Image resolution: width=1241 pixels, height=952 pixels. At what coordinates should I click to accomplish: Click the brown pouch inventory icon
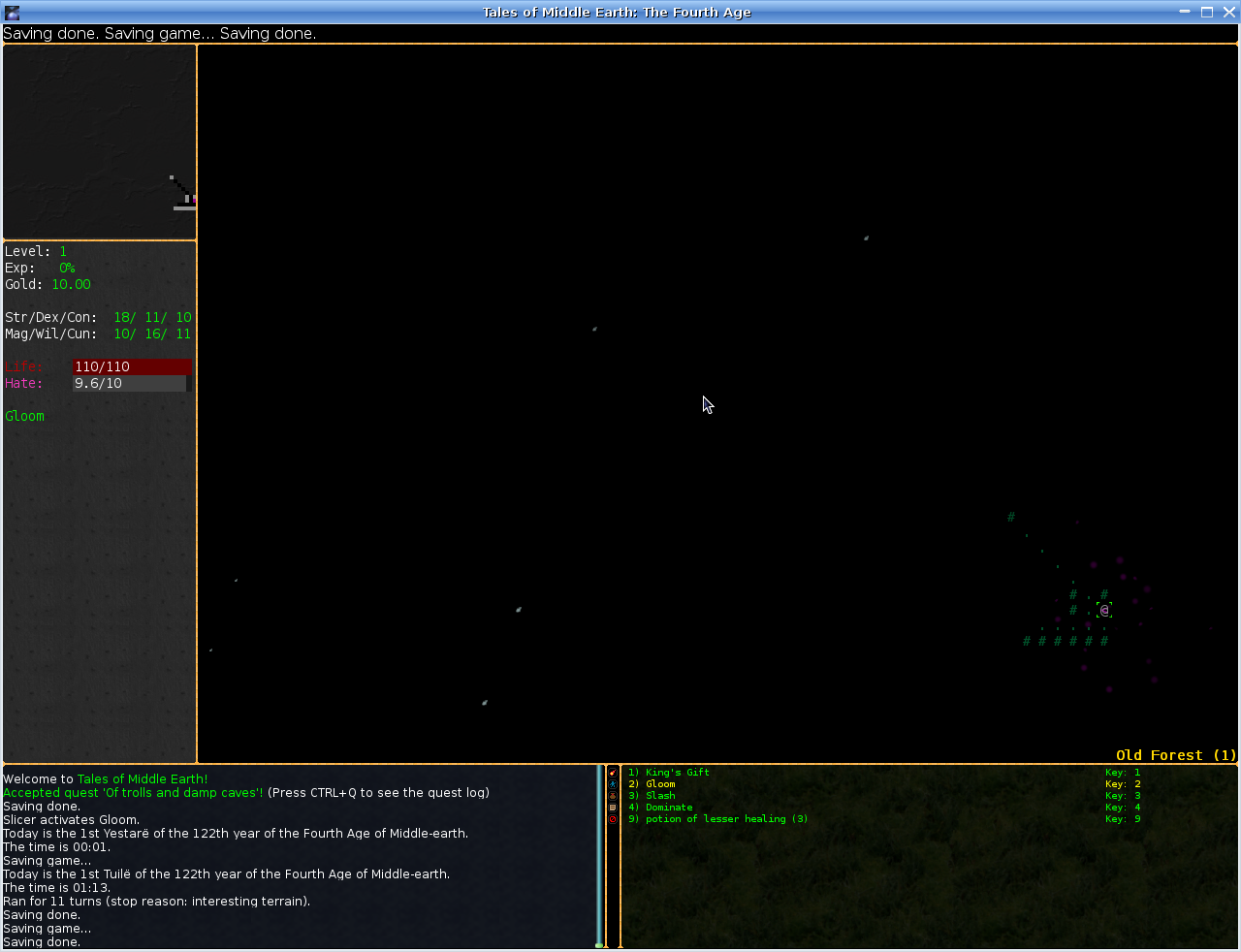(x=613, y=796)
